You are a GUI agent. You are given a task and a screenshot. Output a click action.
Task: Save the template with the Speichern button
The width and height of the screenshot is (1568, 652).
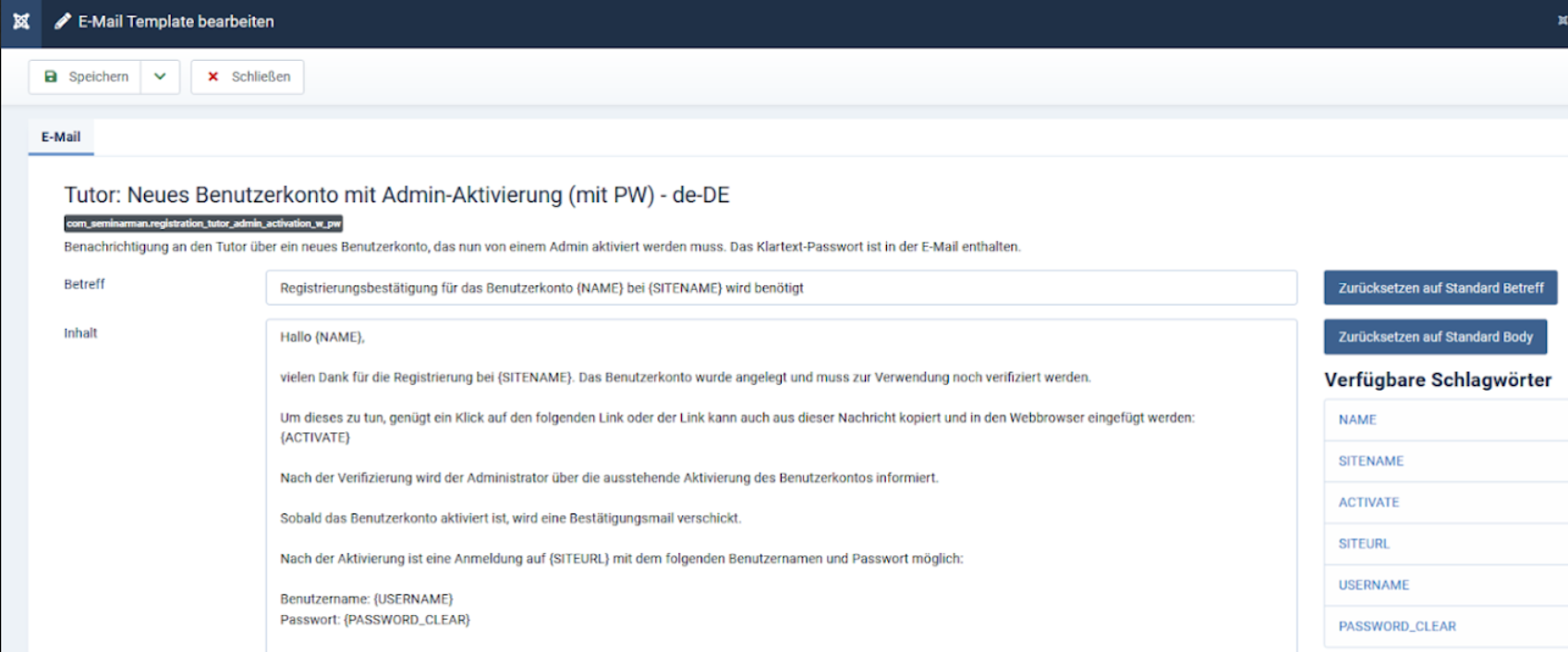(86, 77)
